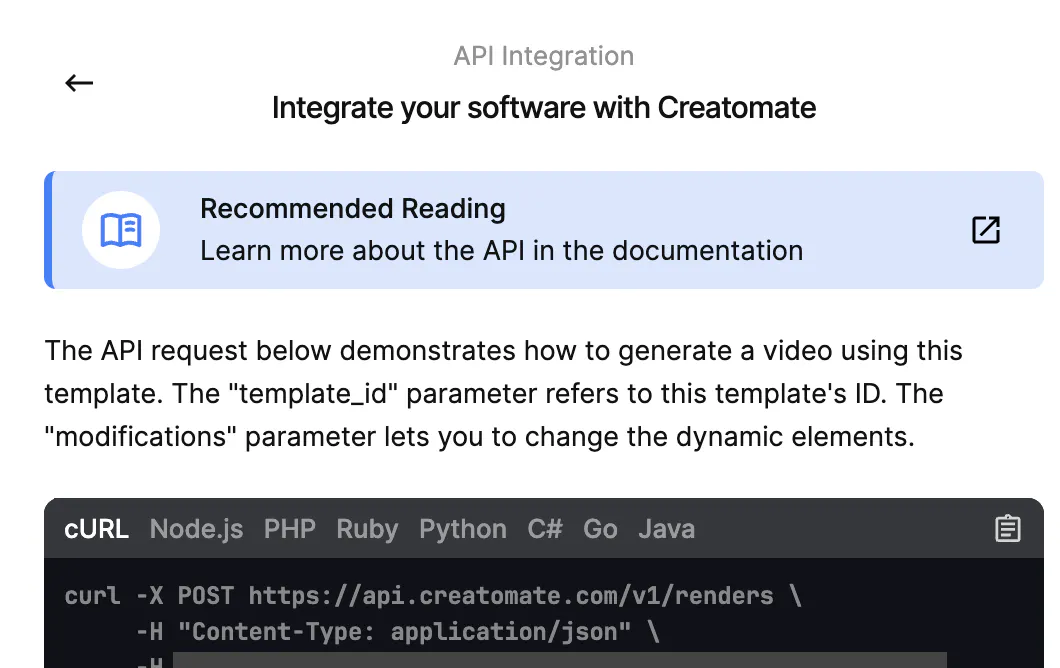Switch to the Node.js tab
Image resolution: width=1060 pixels, height=668 pixels.
coord(196,529)
